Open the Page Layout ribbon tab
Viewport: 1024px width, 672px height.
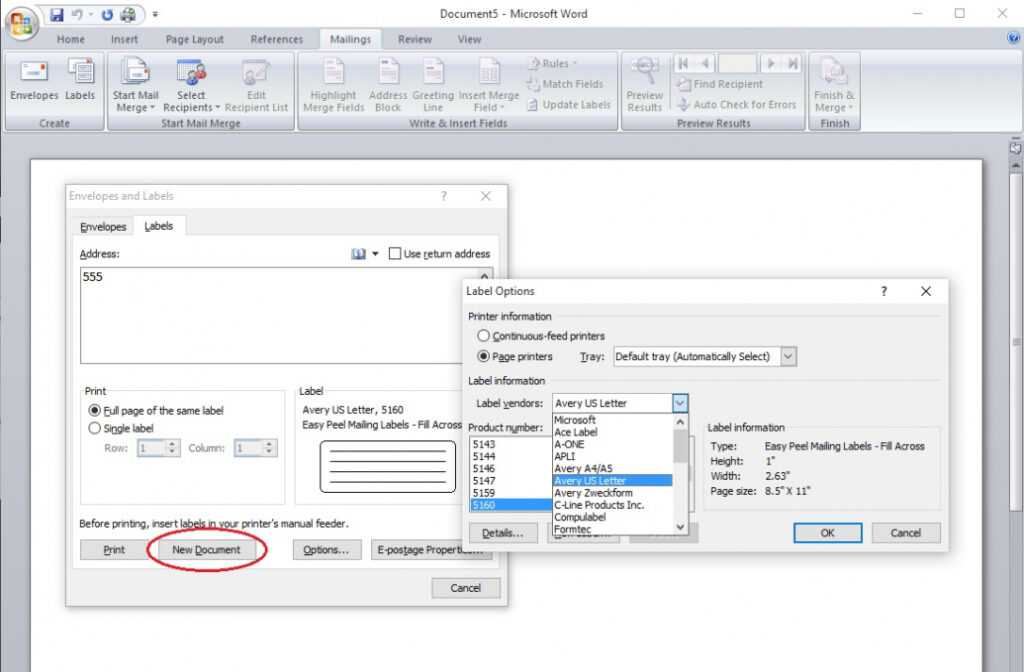[x=194, y=40]
